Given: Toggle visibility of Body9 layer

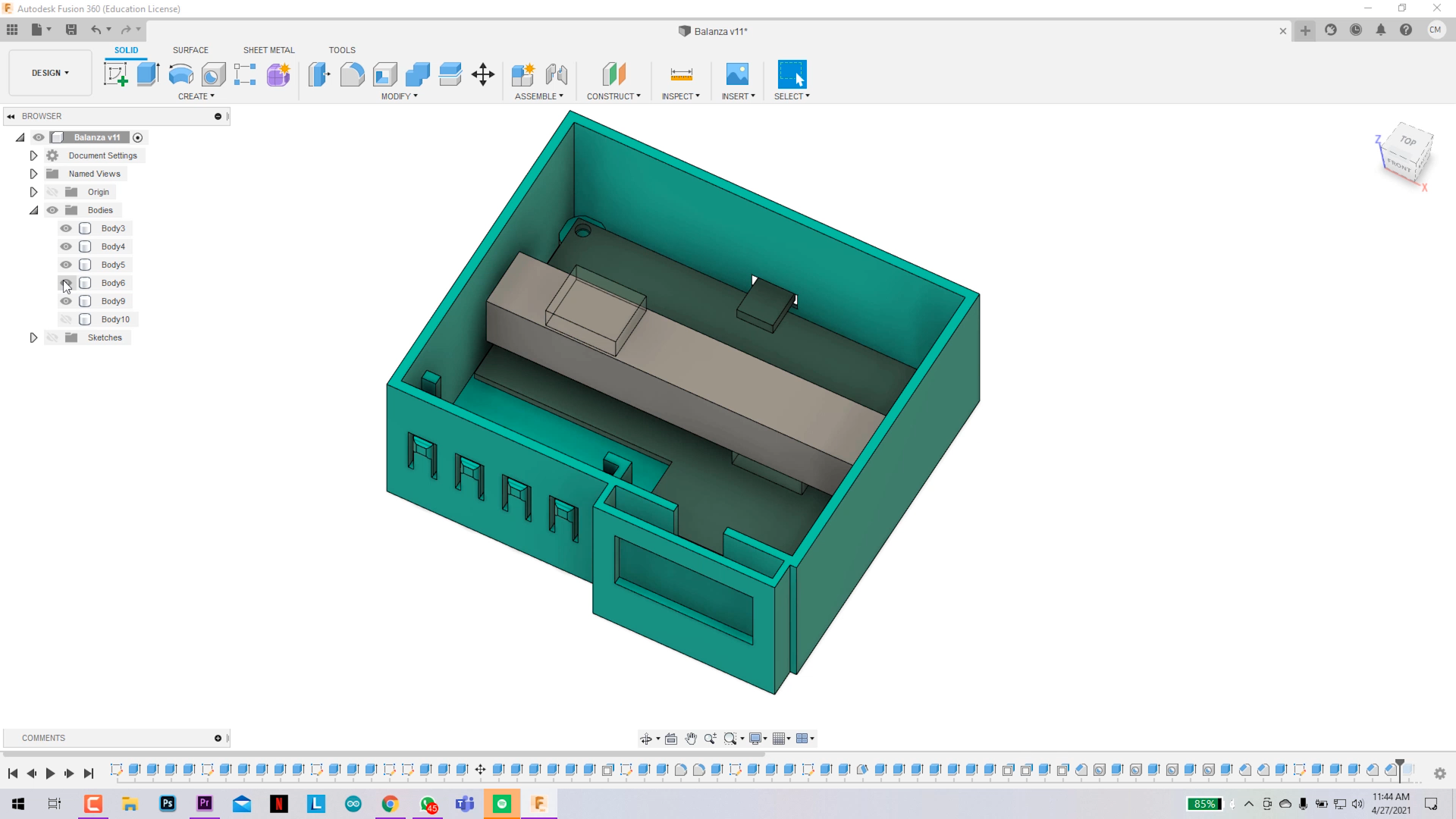Looking at the screenshot, I should (65, 301).
